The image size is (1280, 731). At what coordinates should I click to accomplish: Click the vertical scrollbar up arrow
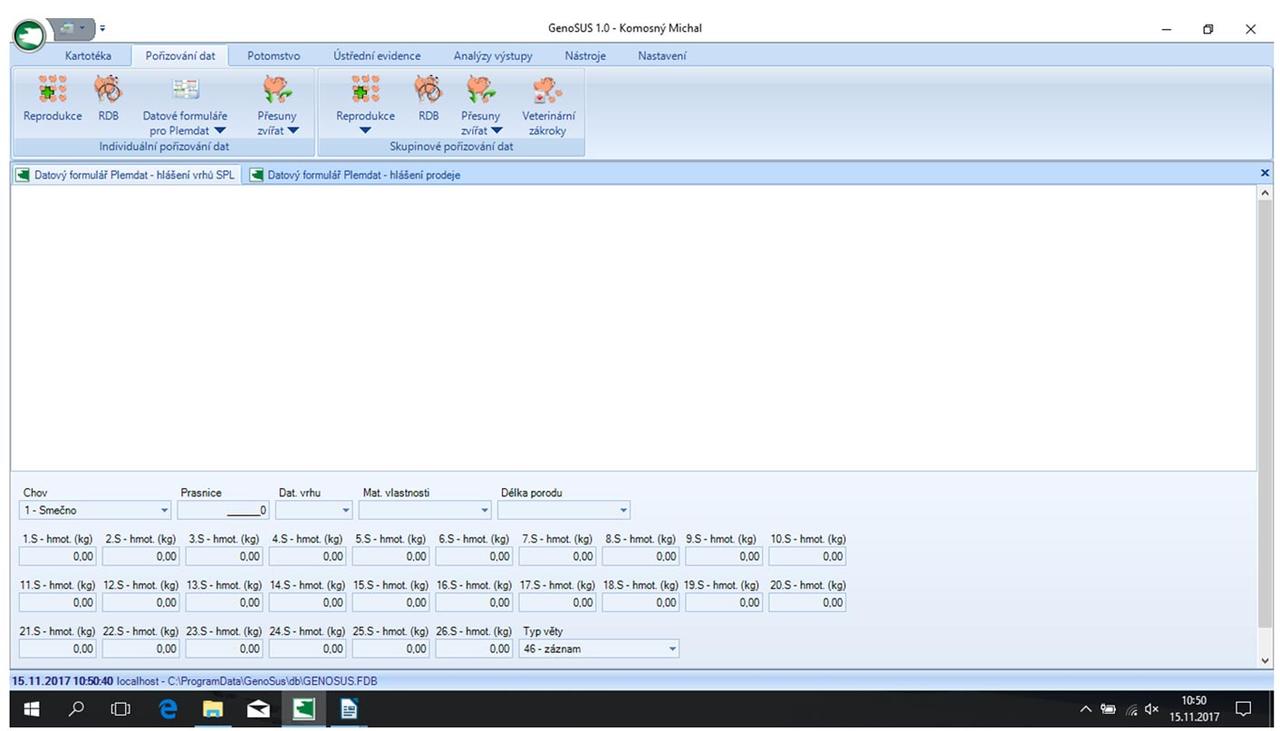click(1265, 192)
